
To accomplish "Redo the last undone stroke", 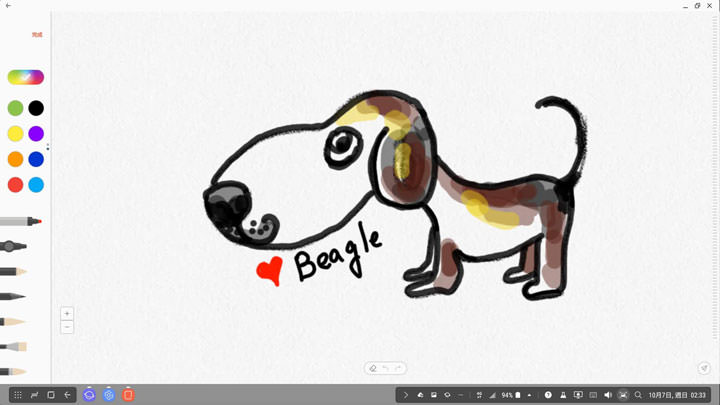I will [399, 368].
